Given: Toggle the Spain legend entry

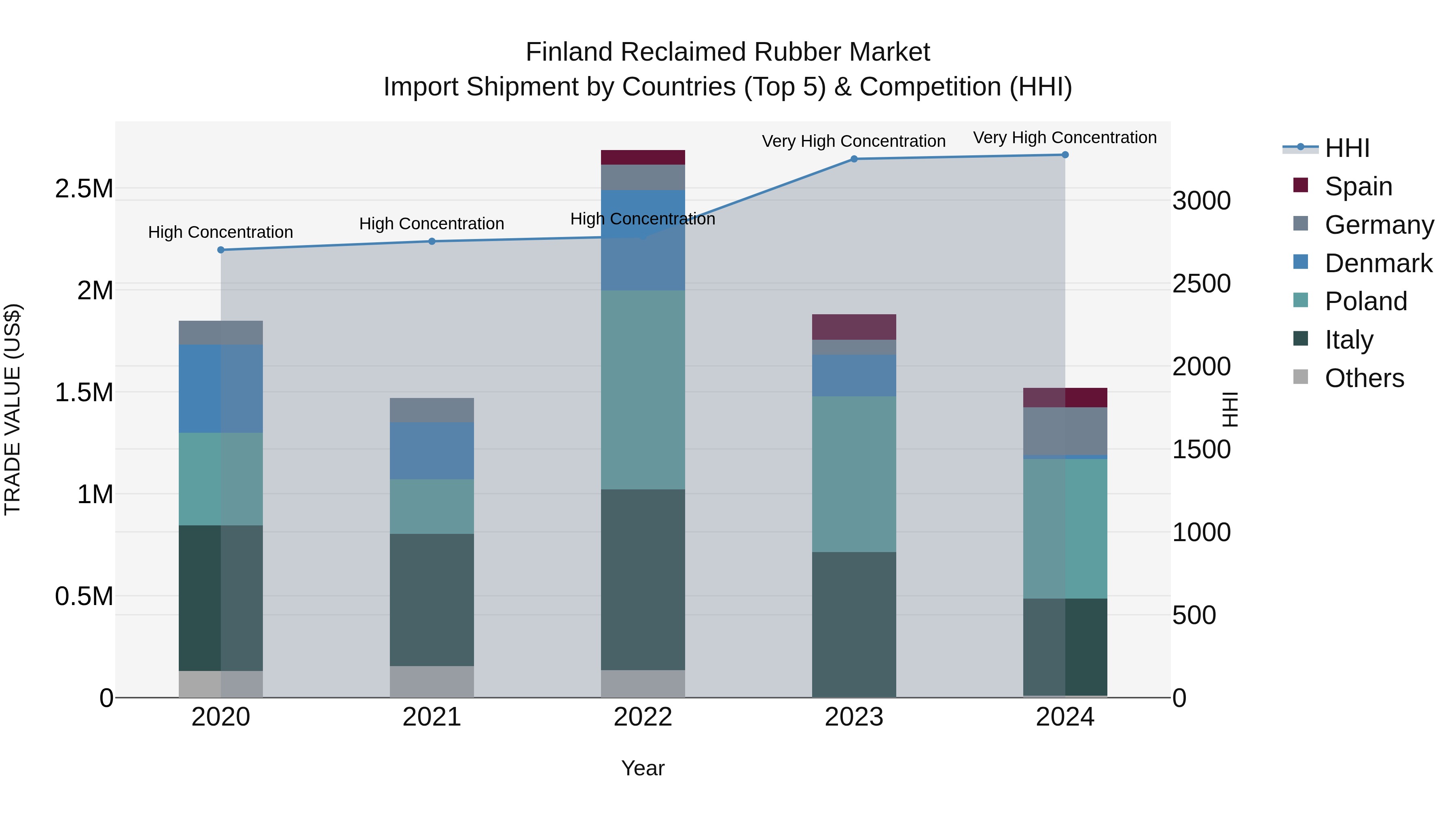Looking at the screenshot, I should pos(1343,186).
